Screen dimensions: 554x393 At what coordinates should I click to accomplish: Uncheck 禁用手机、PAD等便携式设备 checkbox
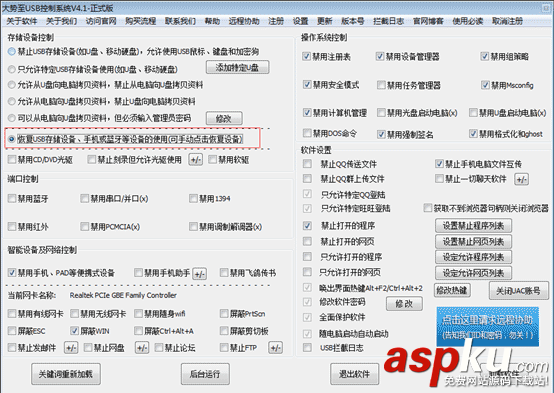coord(12,273)
